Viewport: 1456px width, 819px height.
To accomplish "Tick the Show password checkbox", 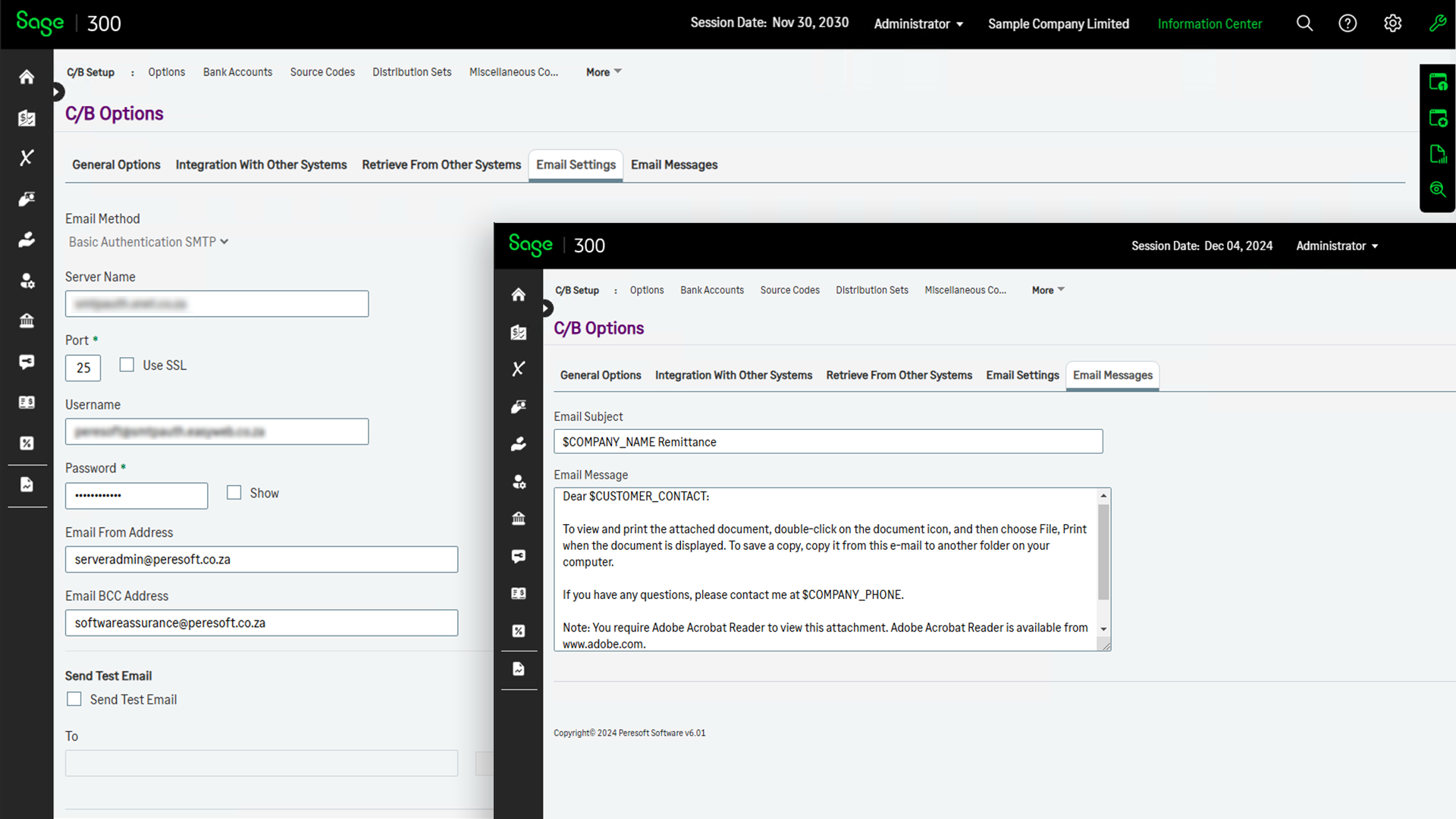I will 234,493.
